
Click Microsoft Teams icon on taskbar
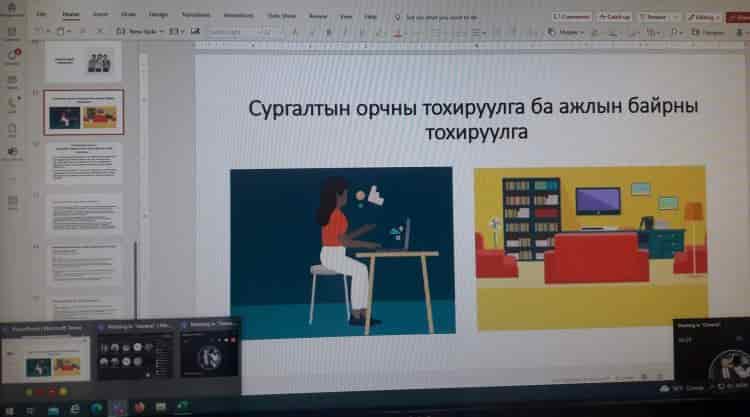118,408
